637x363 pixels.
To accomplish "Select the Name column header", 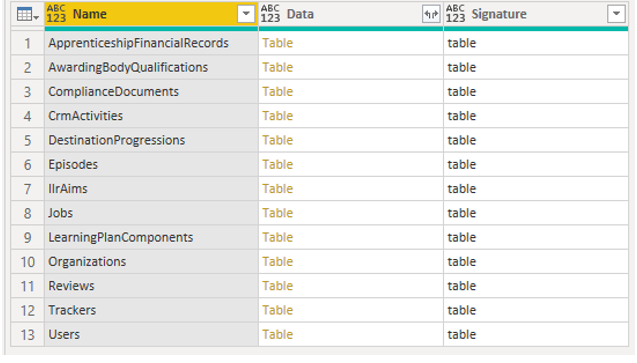I will point(151,14).
